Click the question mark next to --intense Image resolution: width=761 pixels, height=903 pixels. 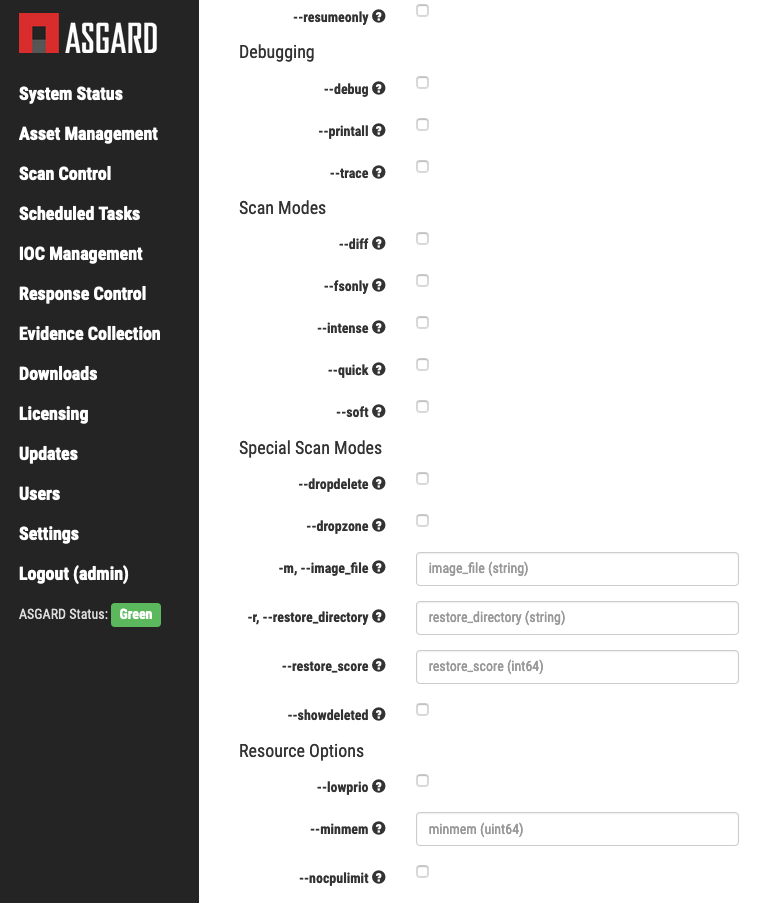379,328
